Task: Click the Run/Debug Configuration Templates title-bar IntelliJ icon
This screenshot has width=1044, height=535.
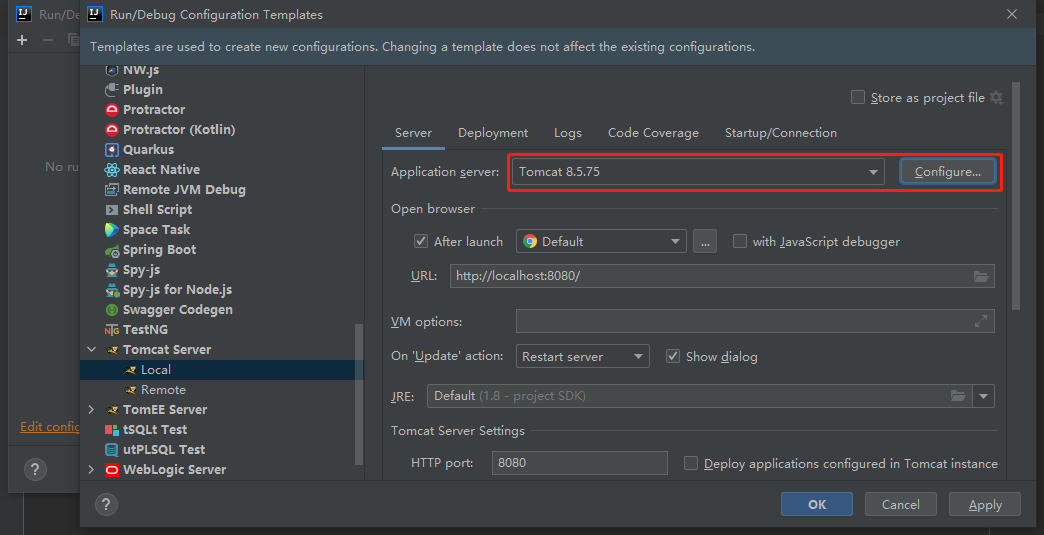Action: [x=95, y=14]
